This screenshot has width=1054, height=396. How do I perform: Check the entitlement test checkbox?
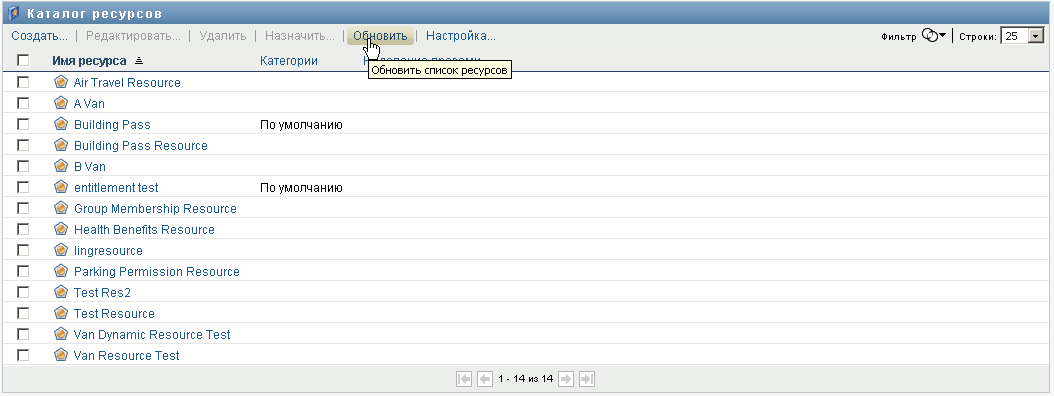pyautogui.click(x=24, y=187)
